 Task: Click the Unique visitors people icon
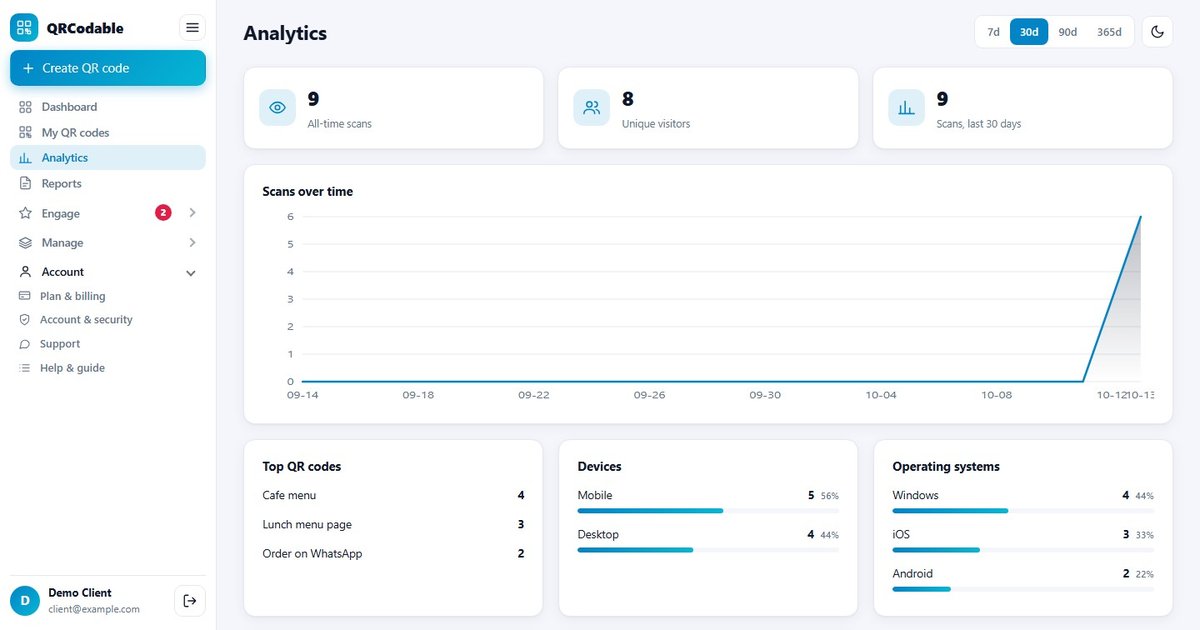pos(592,108)
